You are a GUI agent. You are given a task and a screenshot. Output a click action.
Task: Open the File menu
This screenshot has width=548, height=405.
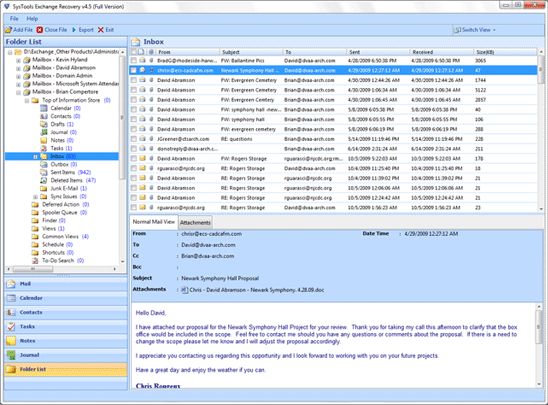click(14, 19)
